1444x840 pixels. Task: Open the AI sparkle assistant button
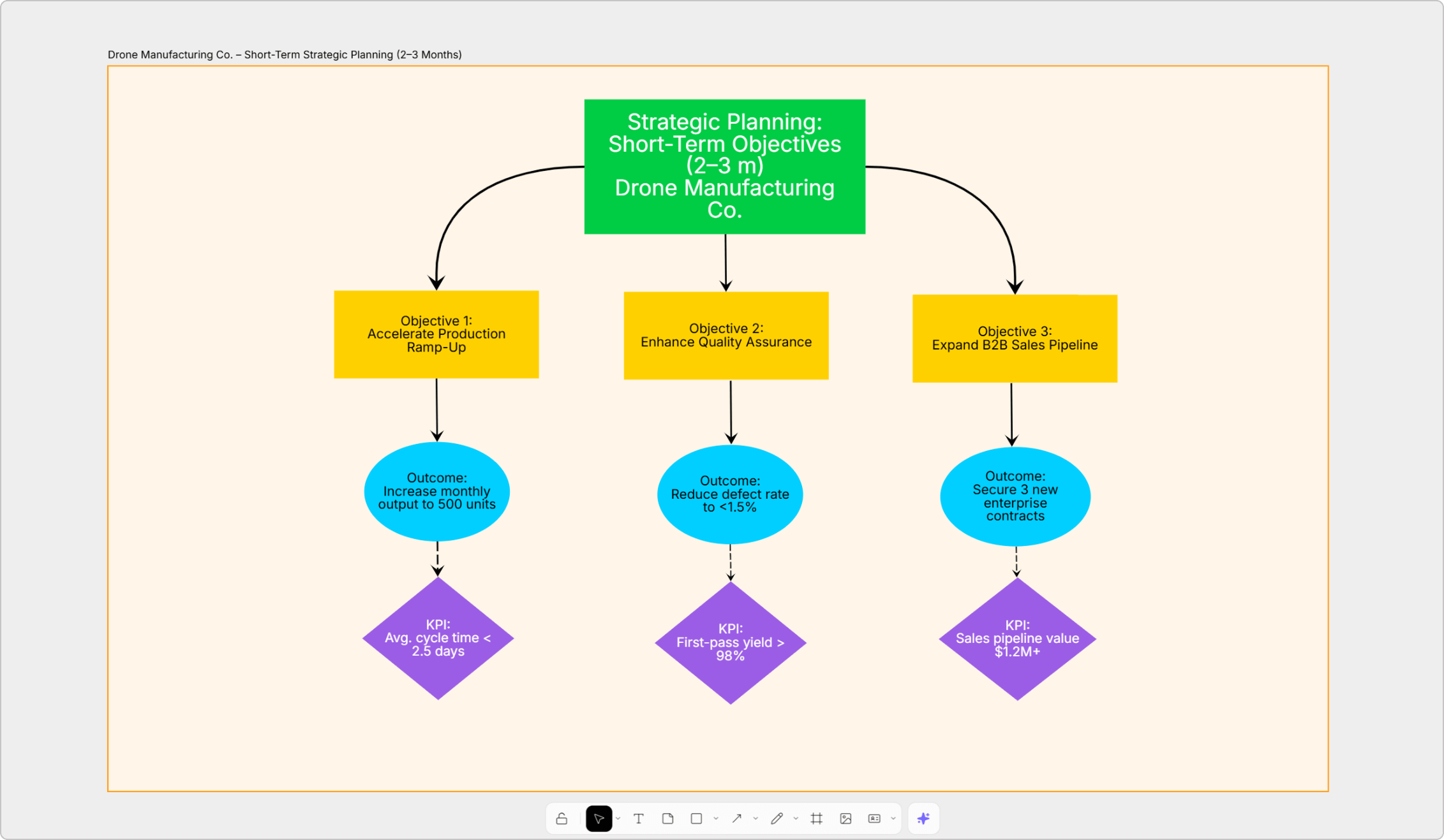[923, 818]
